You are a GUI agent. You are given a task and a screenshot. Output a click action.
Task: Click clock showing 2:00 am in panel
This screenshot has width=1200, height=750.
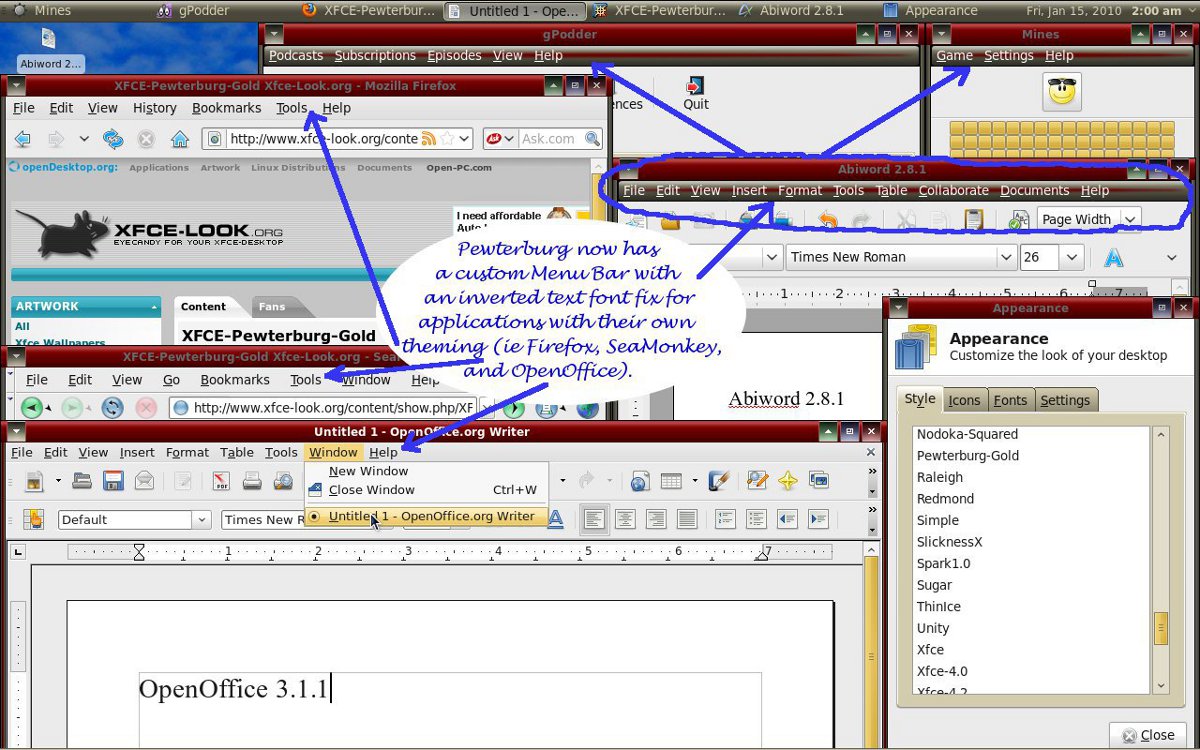coord(1156,11)
